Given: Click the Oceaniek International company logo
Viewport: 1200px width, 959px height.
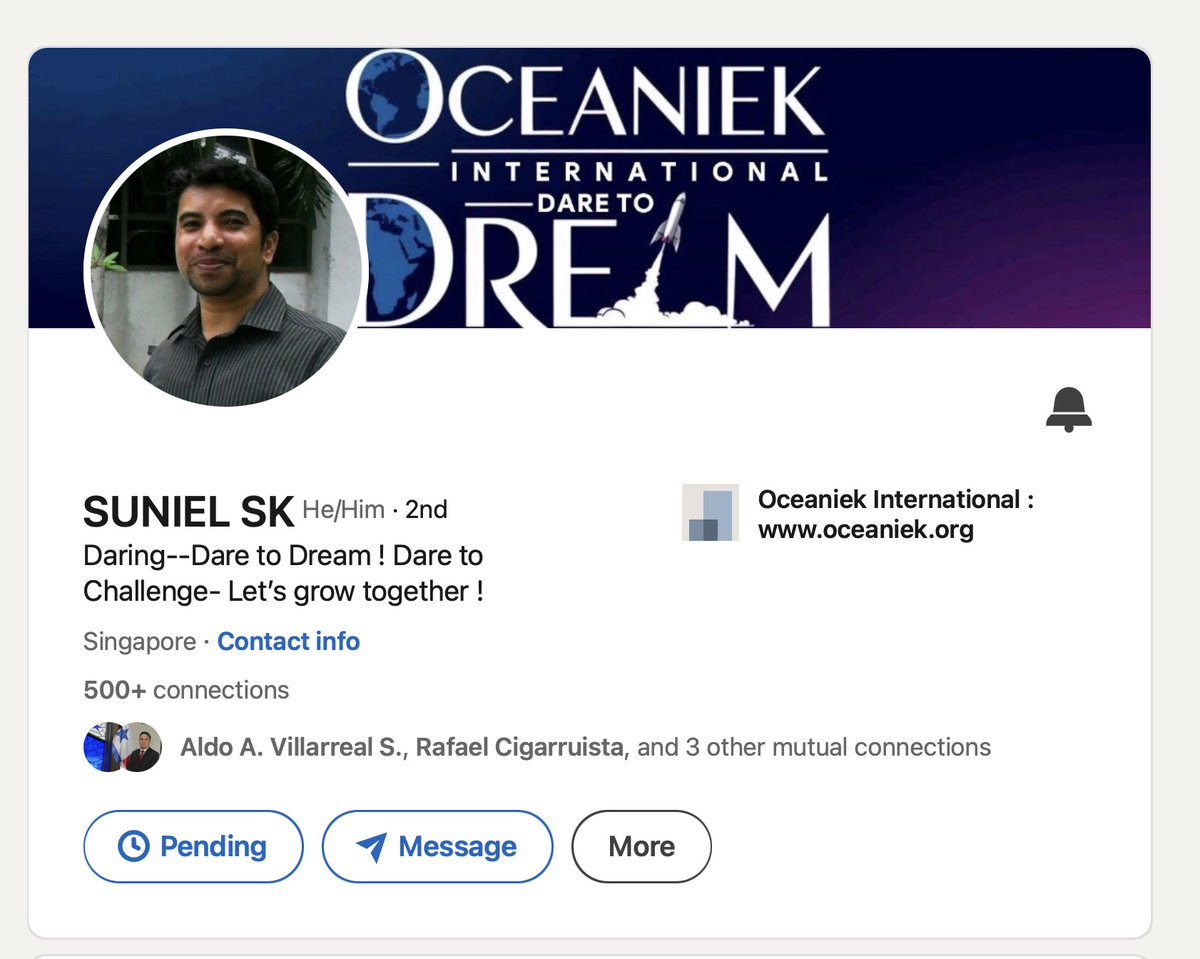Looking at the screenshot, I should 710,513.
